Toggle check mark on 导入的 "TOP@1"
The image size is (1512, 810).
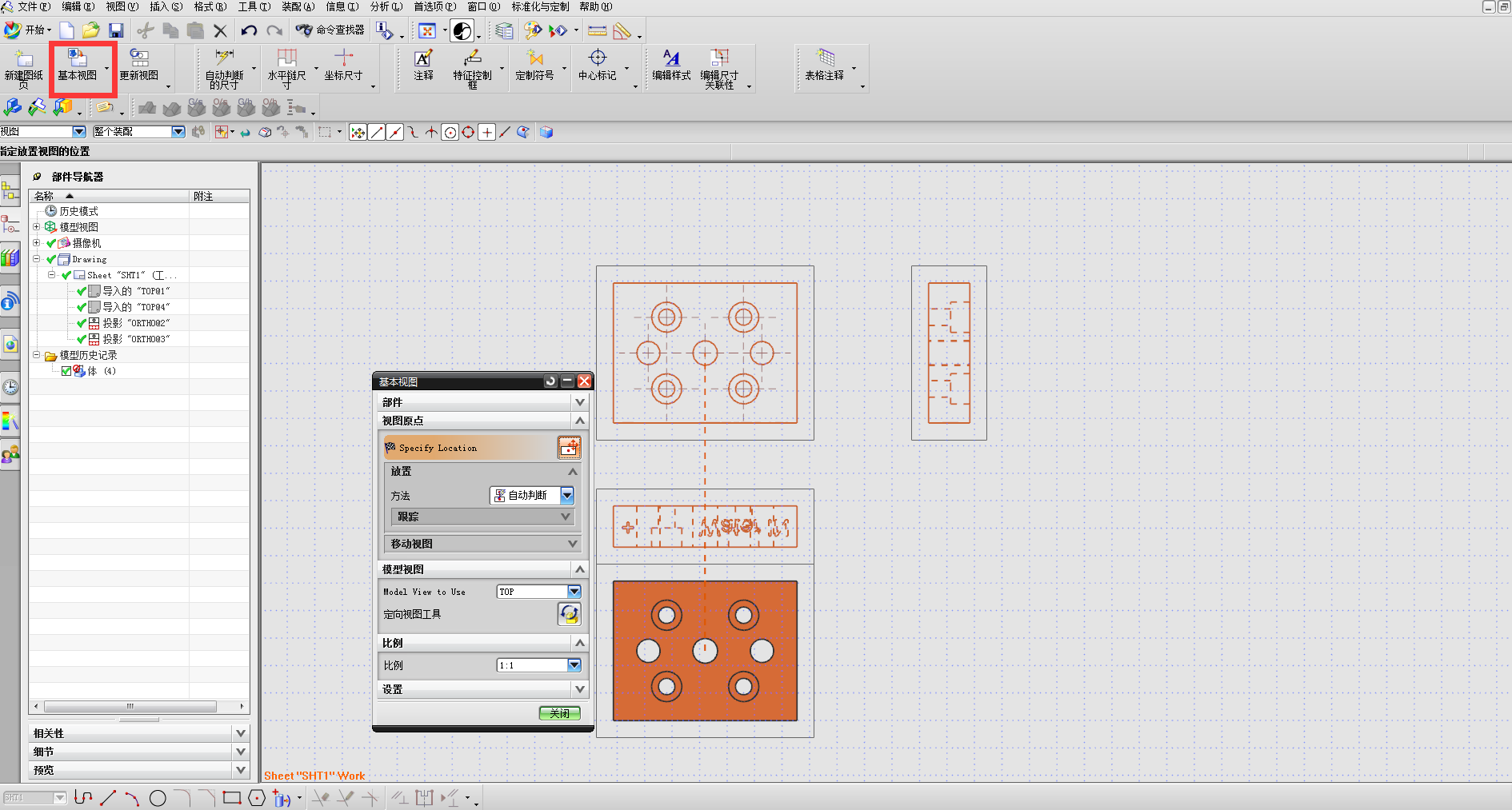81,291
